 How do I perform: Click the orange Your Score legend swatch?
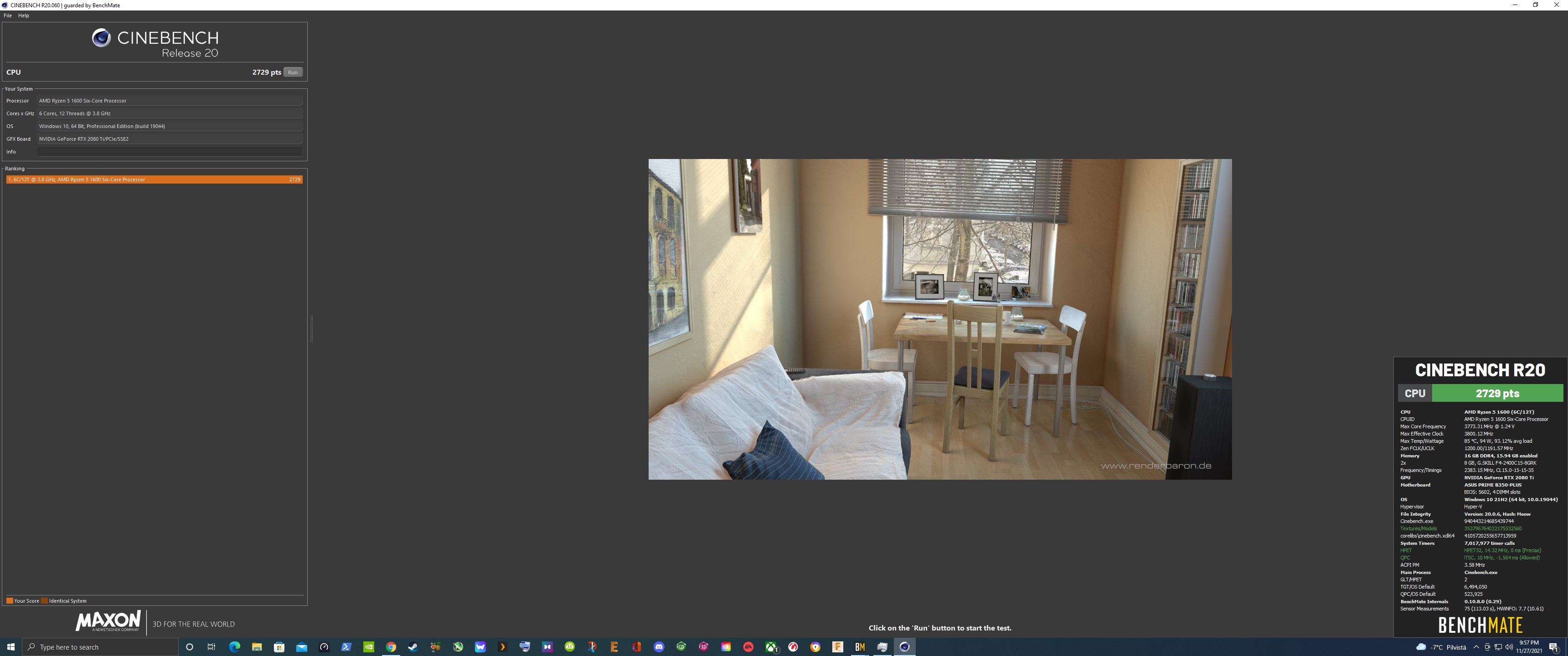[x=10, y=600]
